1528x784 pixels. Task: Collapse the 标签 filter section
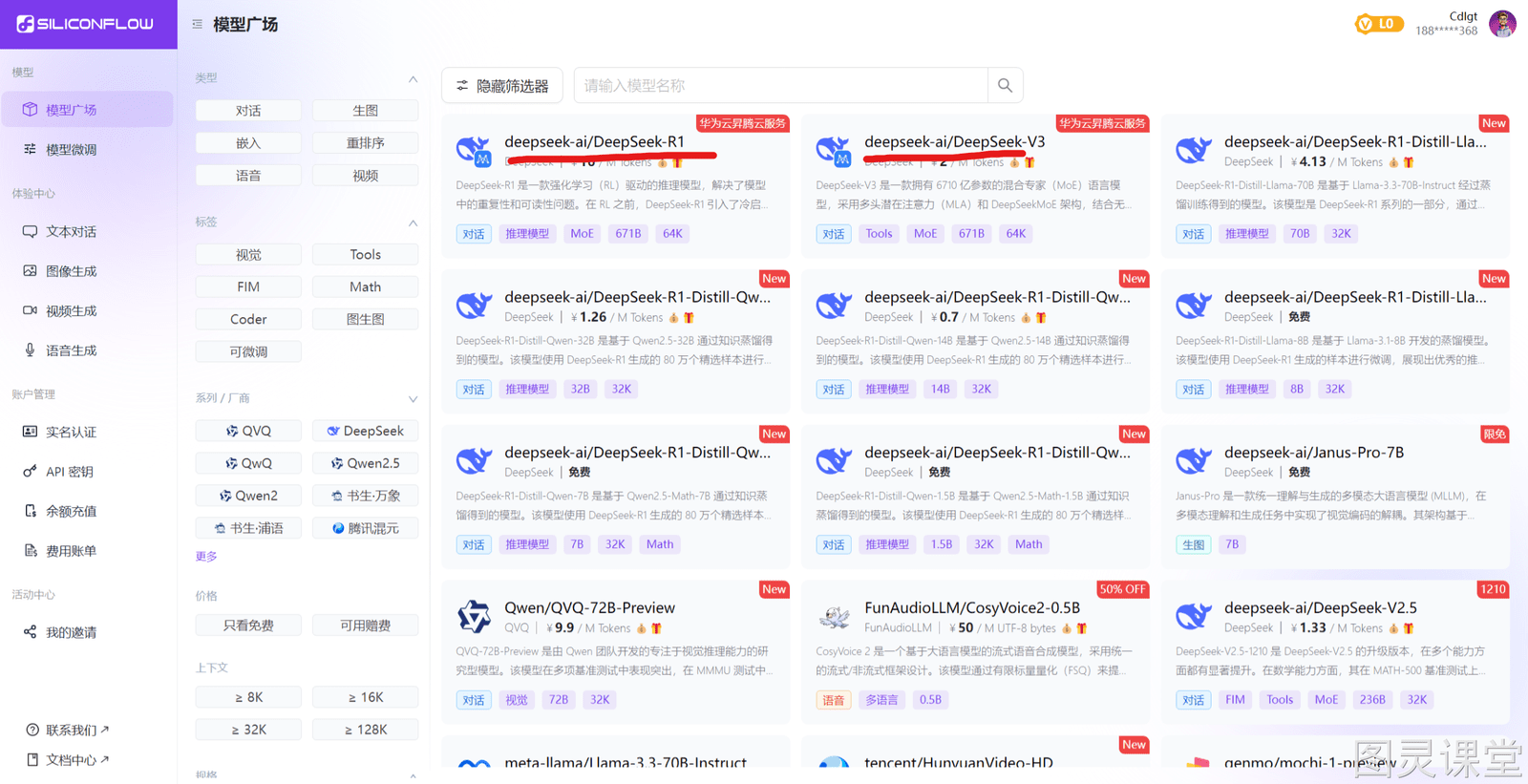point(413,223)
